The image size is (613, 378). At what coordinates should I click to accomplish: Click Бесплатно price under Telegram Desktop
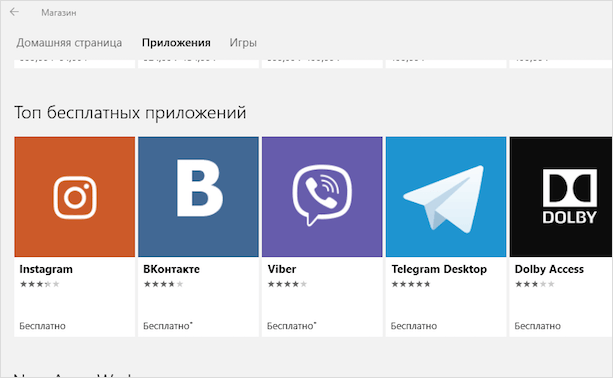click(x=414, y=326)
